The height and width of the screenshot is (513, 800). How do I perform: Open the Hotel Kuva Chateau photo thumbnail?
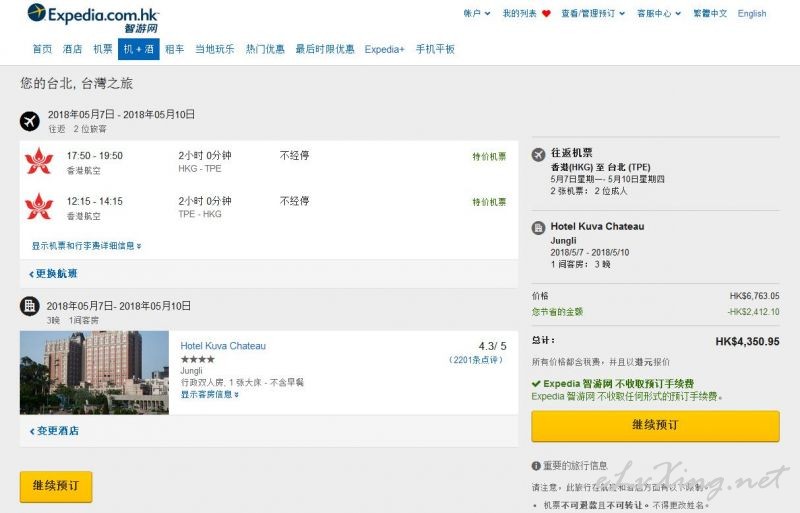click(x=94, y=373)
